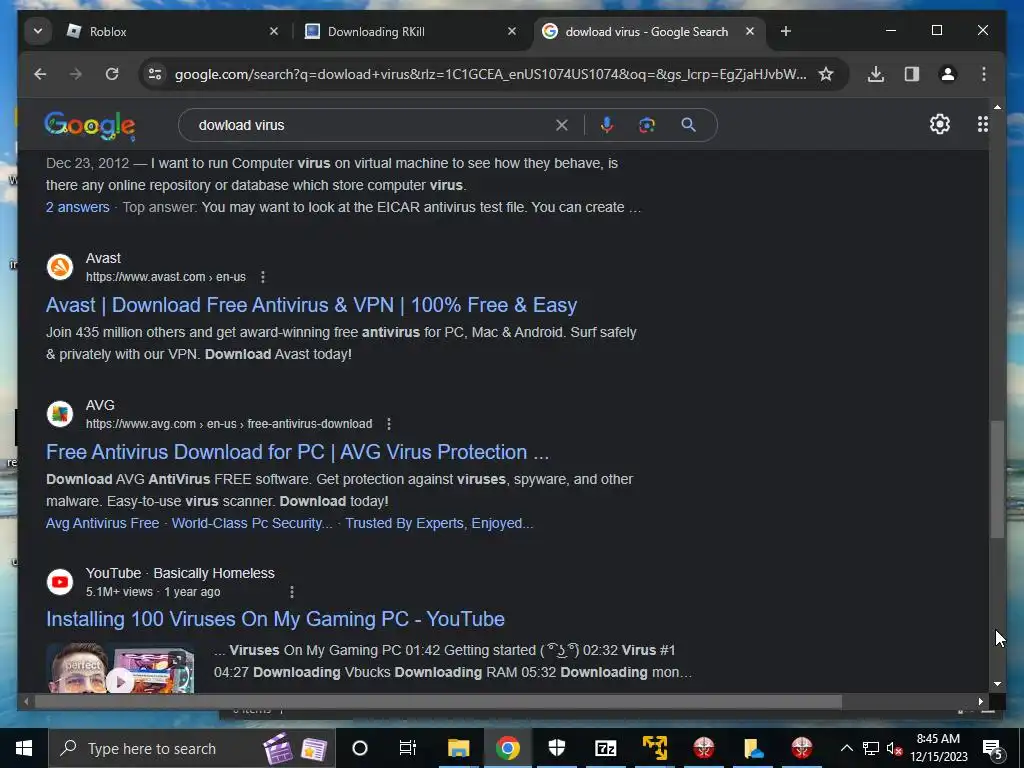The height and width of the screenshot is (768, 1024).
Task: Close the Downloading RKill tab
Action: tap(512, 31)
